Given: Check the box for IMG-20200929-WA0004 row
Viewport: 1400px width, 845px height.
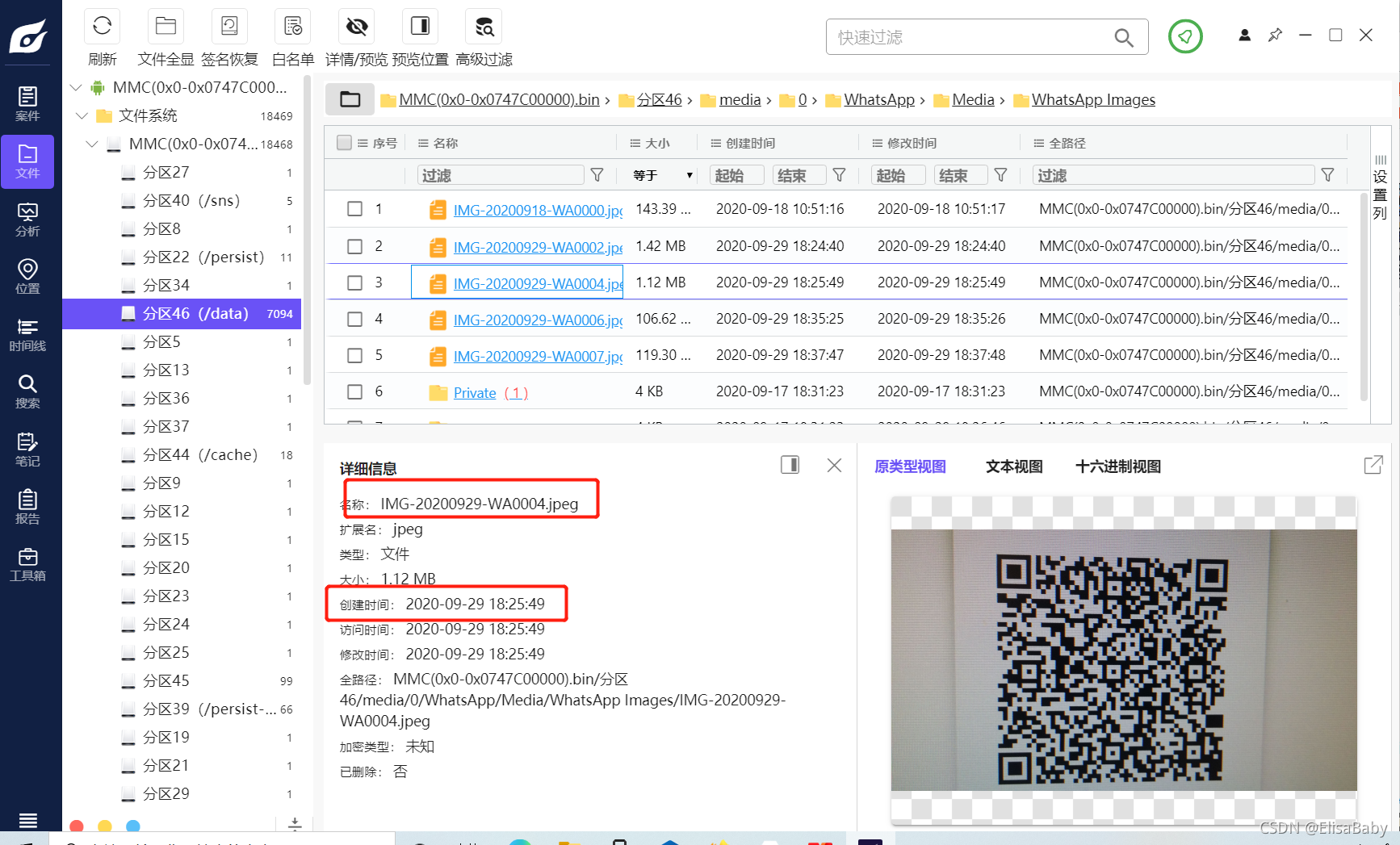Looking at the screenshot, I should 354,282.
